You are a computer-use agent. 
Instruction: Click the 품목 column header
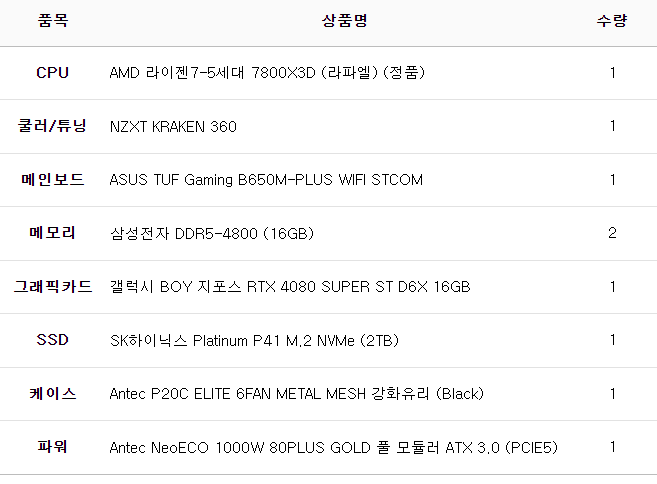click(x=53, y=20)
